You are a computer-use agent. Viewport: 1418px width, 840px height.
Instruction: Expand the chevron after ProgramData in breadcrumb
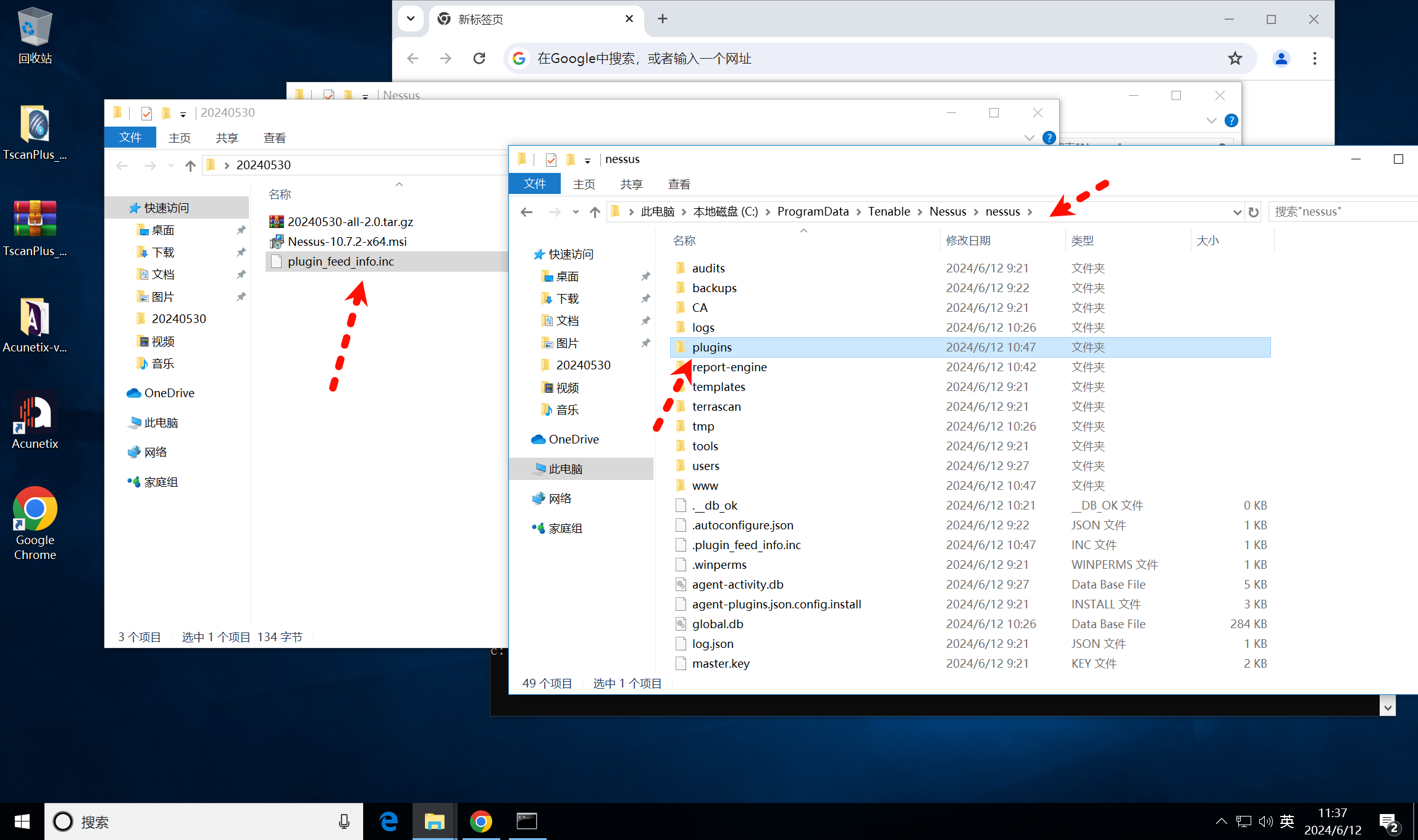point(858,212)
